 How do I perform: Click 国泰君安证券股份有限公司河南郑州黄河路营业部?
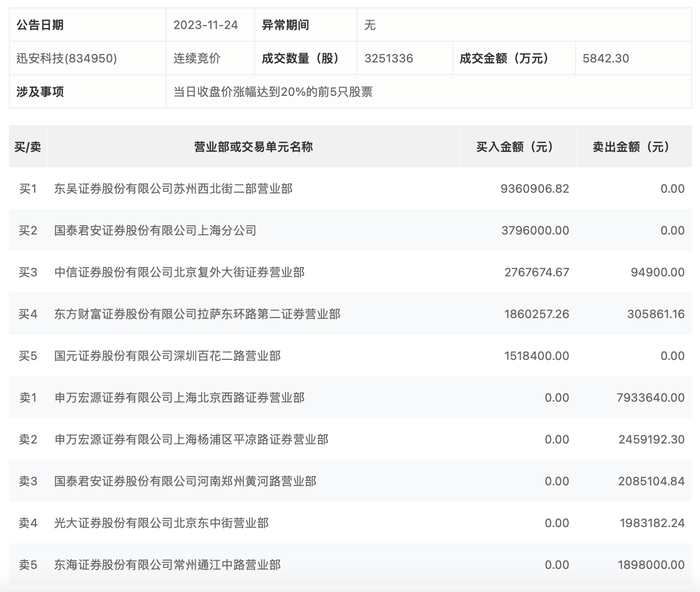pyautogui.click(x=185, y=481)
